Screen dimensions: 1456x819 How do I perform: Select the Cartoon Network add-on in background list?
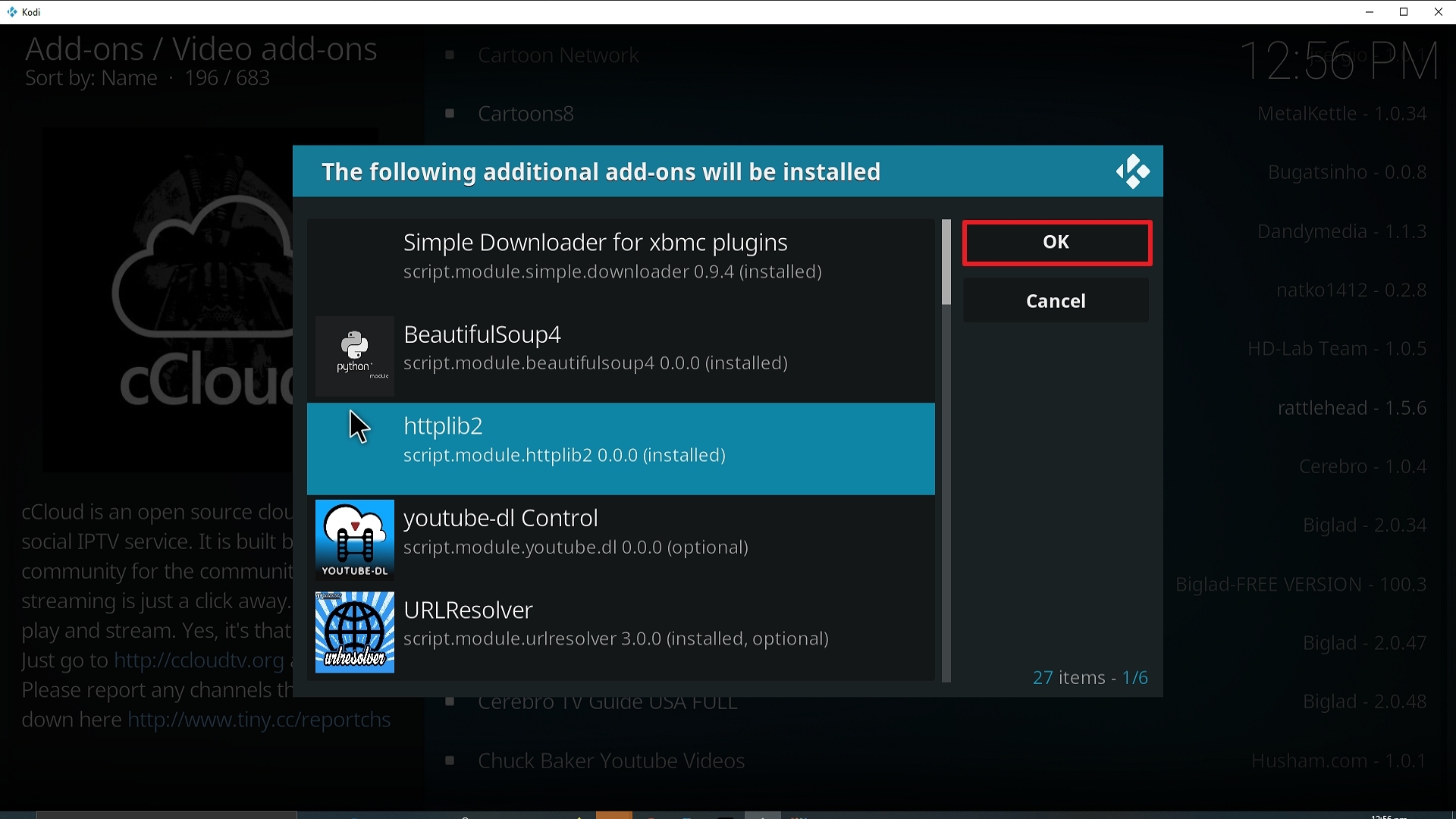[559, 55]
